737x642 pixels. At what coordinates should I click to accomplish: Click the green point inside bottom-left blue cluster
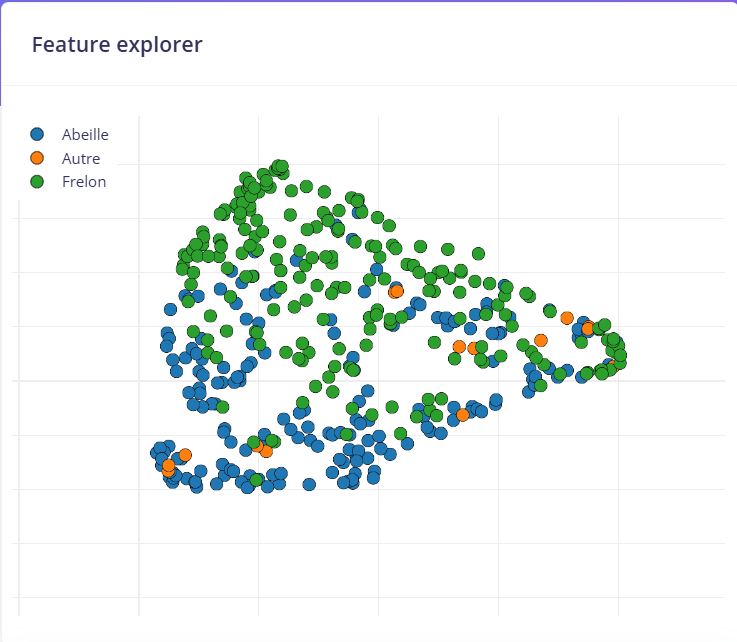(x=256, y=480)
